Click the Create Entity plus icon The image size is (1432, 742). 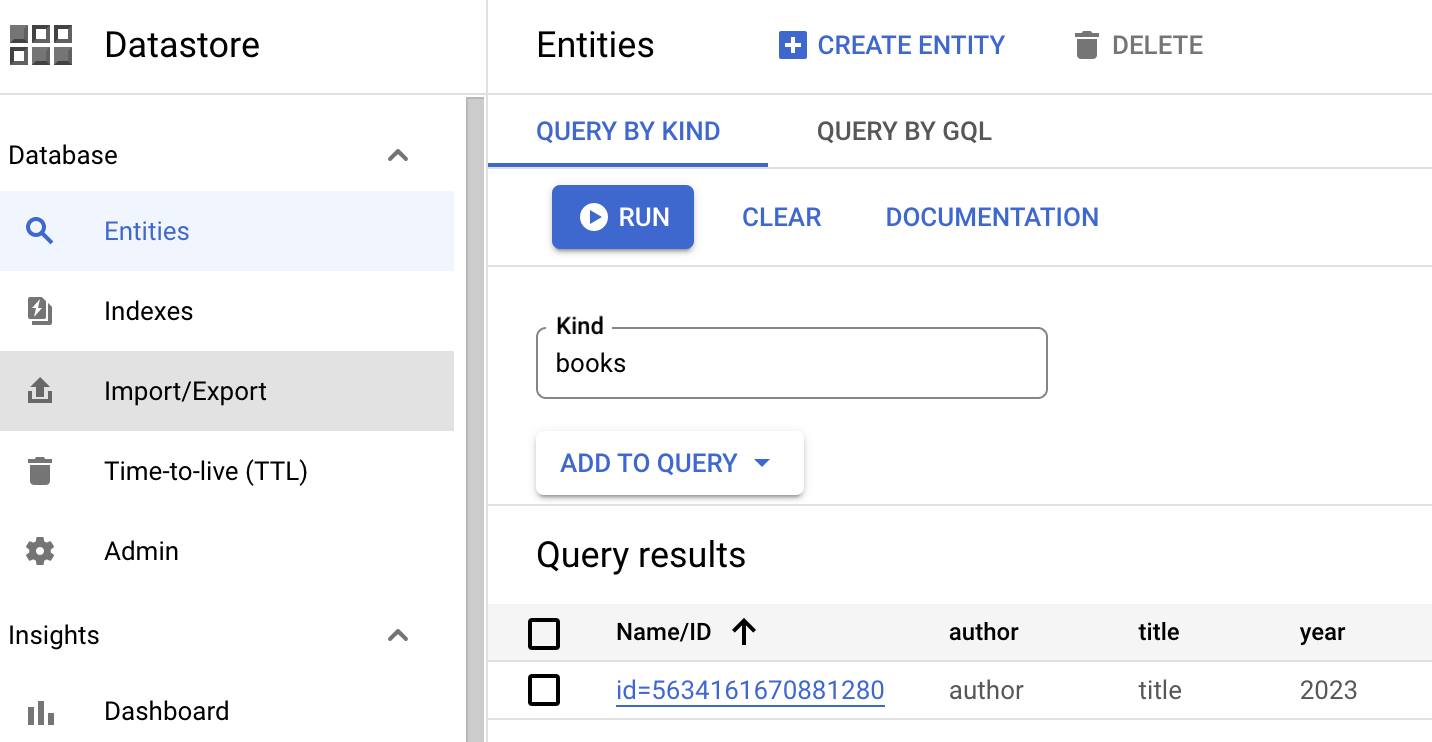792,45
